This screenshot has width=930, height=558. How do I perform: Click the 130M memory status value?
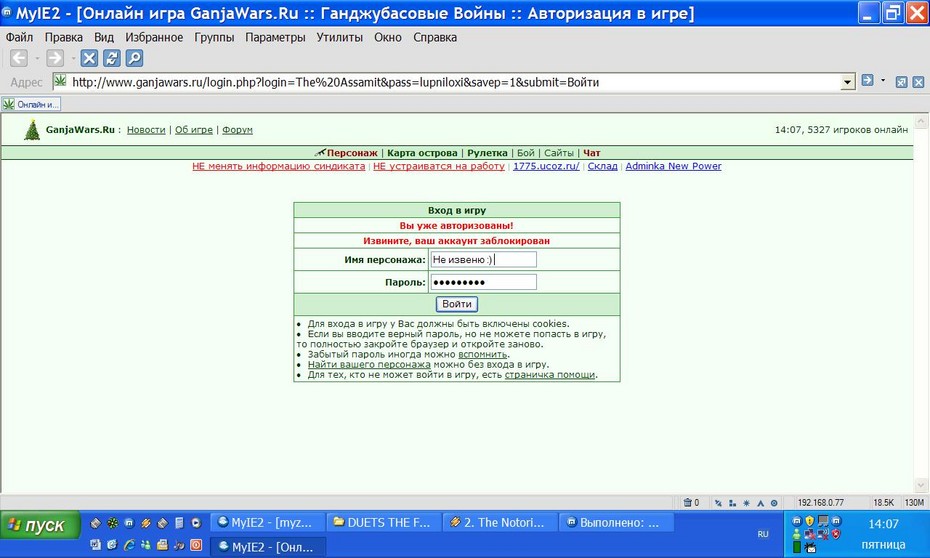coord(914,502)
